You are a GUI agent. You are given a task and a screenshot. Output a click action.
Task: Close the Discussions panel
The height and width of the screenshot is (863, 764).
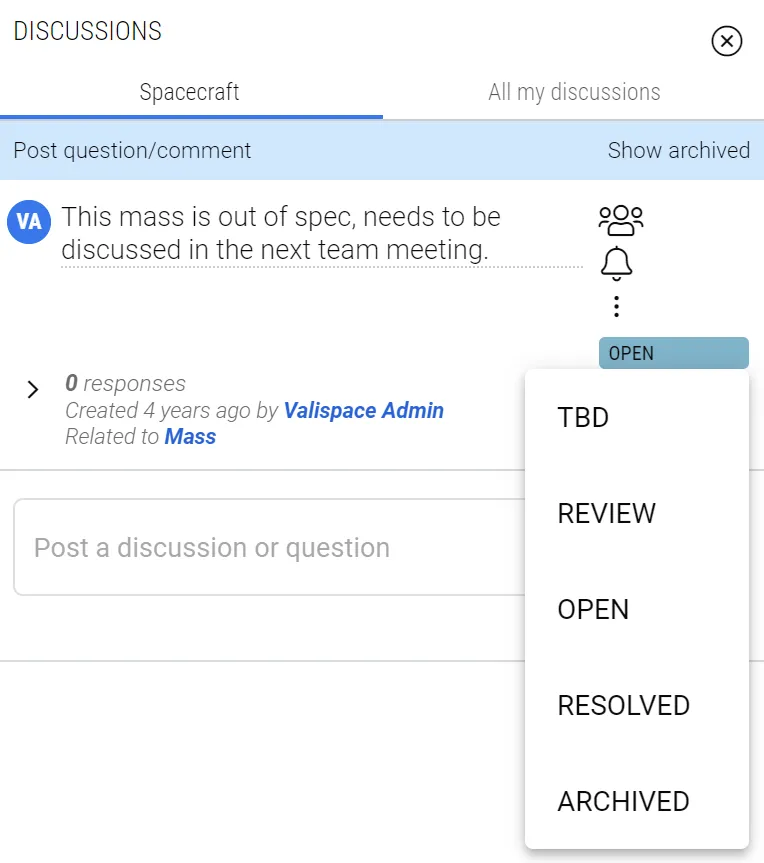pyautogui.click(x=727, y=41)
